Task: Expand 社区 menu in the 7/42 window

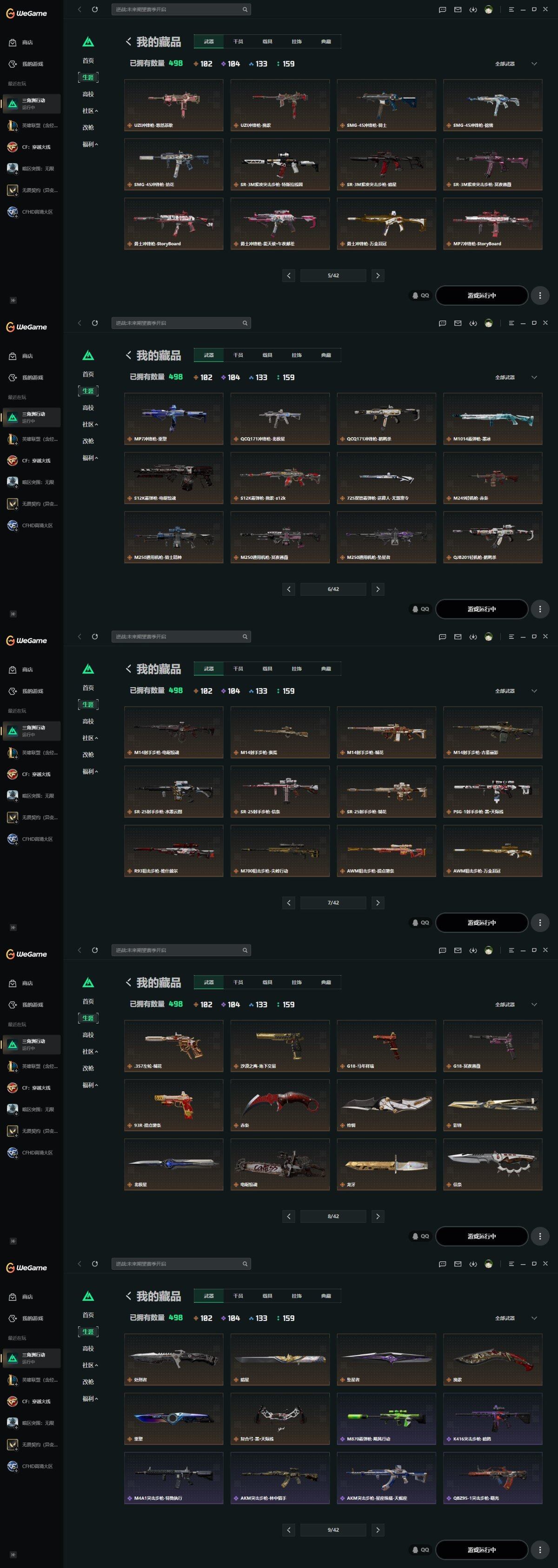Action: (x=90, y=738)
